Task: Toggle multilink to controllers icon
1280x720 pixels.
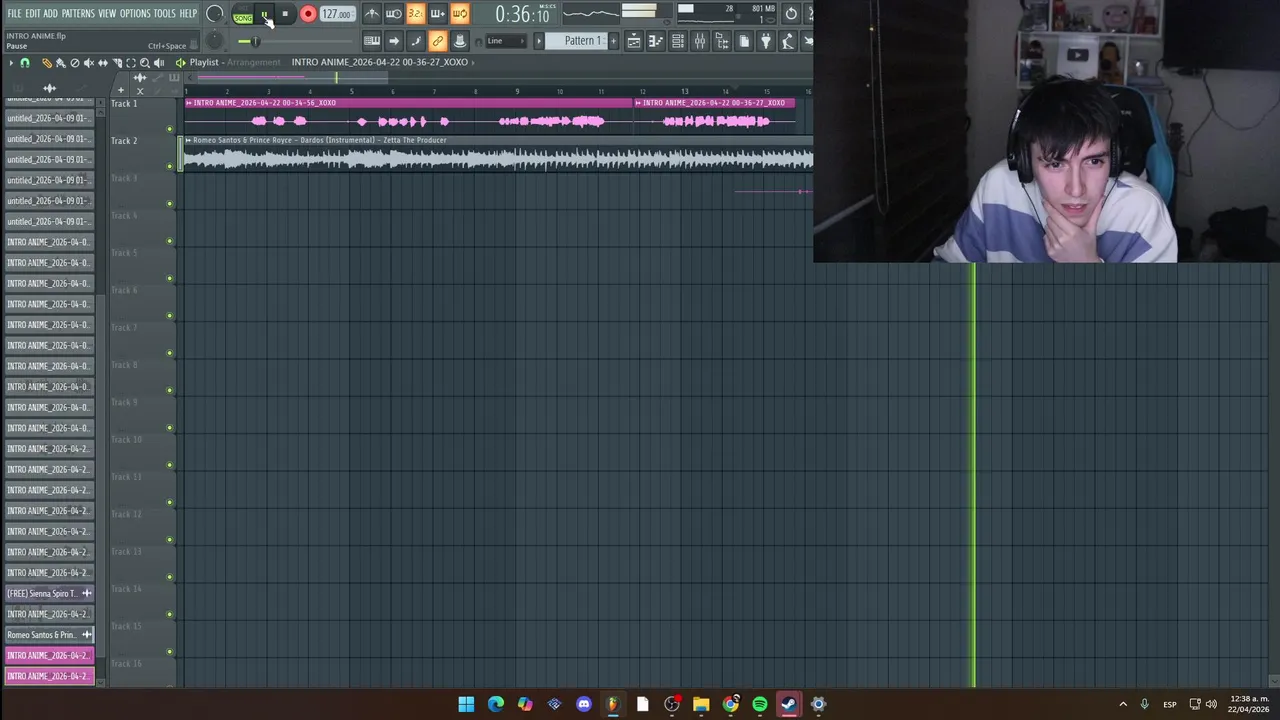Action: (438, 41)
